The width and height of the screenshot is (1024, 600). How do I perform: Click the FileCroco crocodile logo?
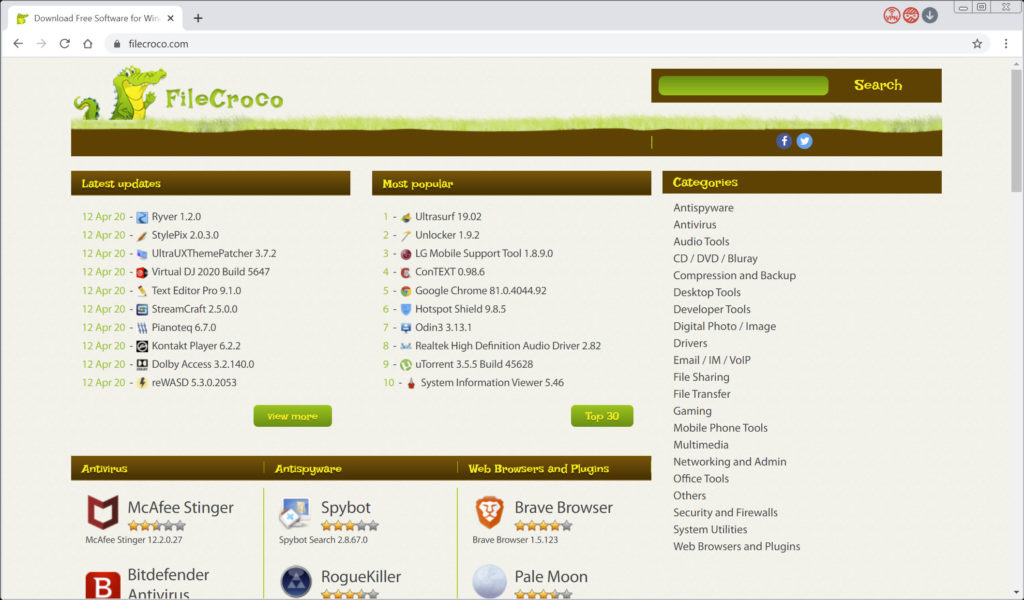click(x=178, y=93)
